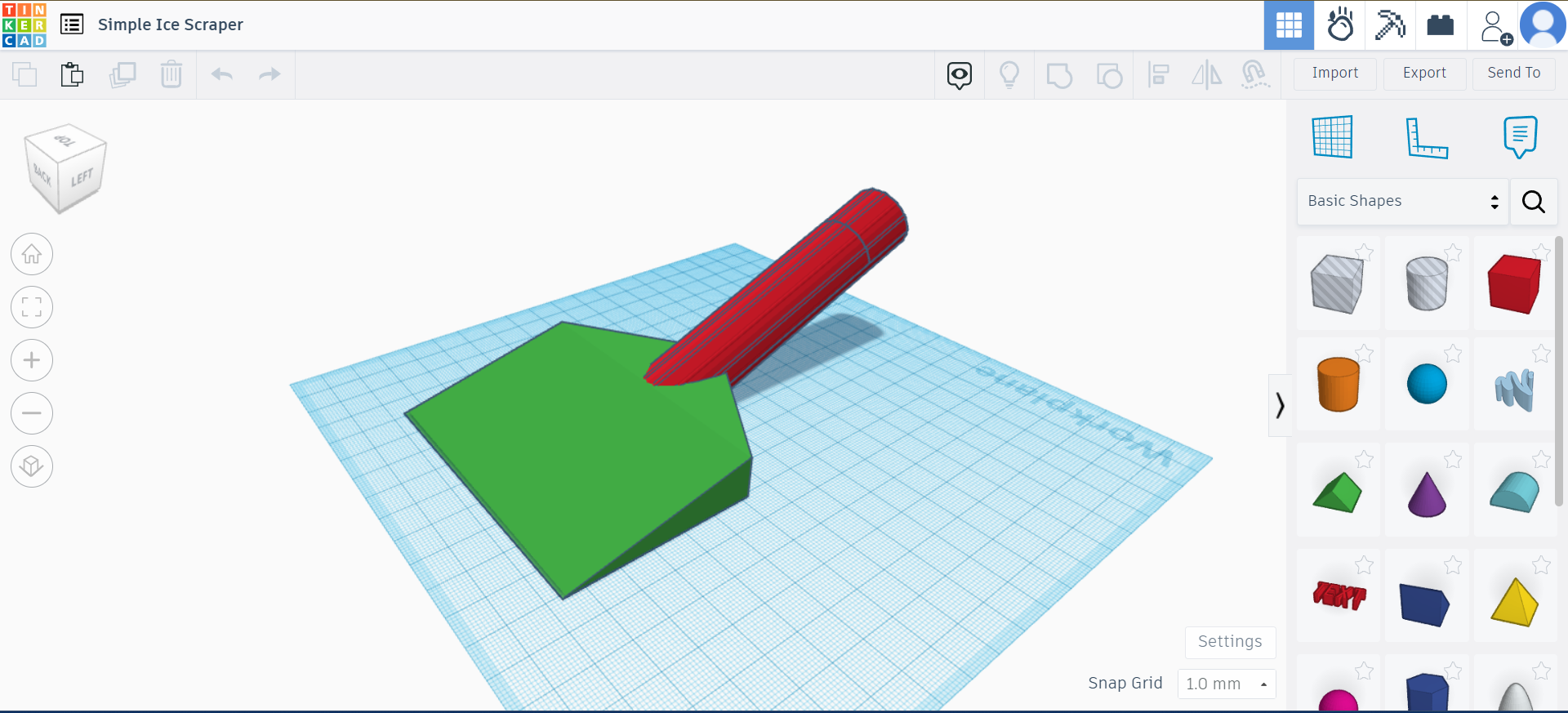This screenshot has height=713, width=1568.
Task: Switch to 3D design grid view
Action: [x=1289, y=25]
